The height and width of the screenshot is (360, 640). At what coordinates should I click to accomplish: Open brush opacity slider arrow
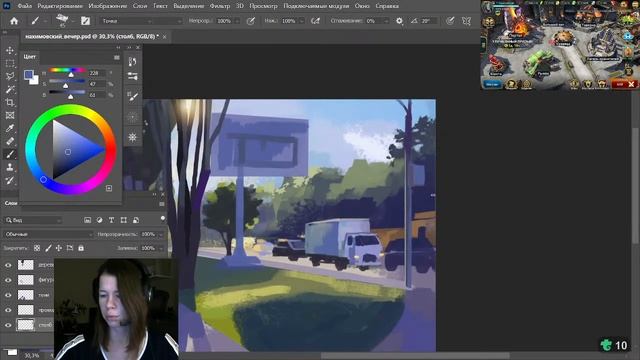237,21
